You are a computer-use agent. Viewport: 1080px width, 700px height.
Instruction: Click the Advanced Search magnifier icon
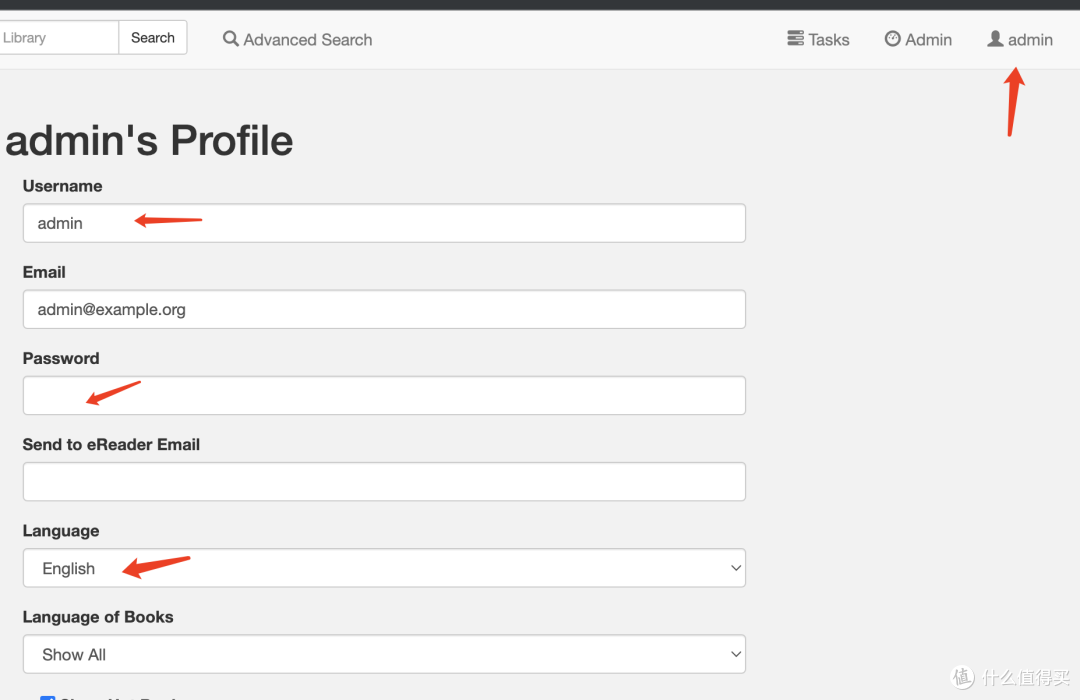231,39
